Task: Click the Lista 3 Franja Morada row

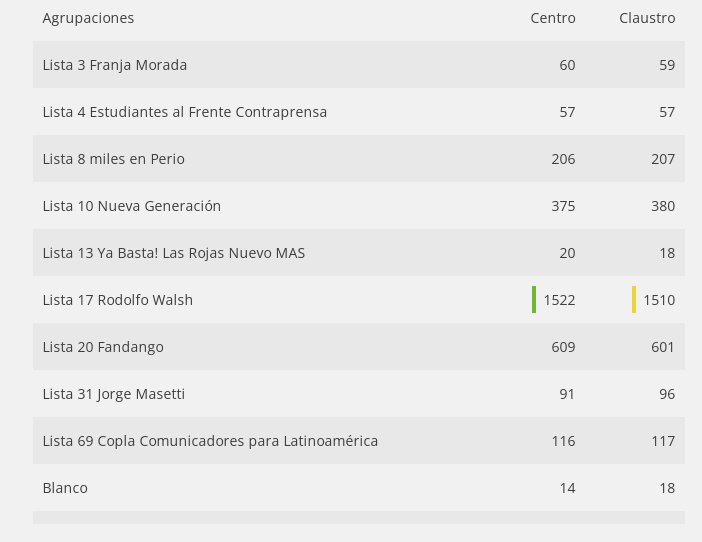Action: 359,65
